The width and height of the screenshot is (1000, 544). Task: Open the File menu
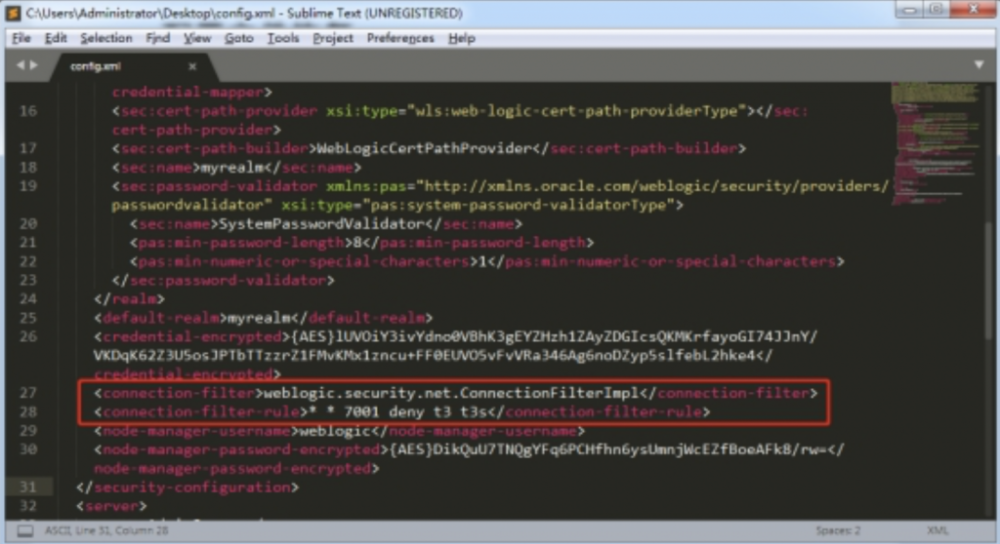[x=21, y=38]
